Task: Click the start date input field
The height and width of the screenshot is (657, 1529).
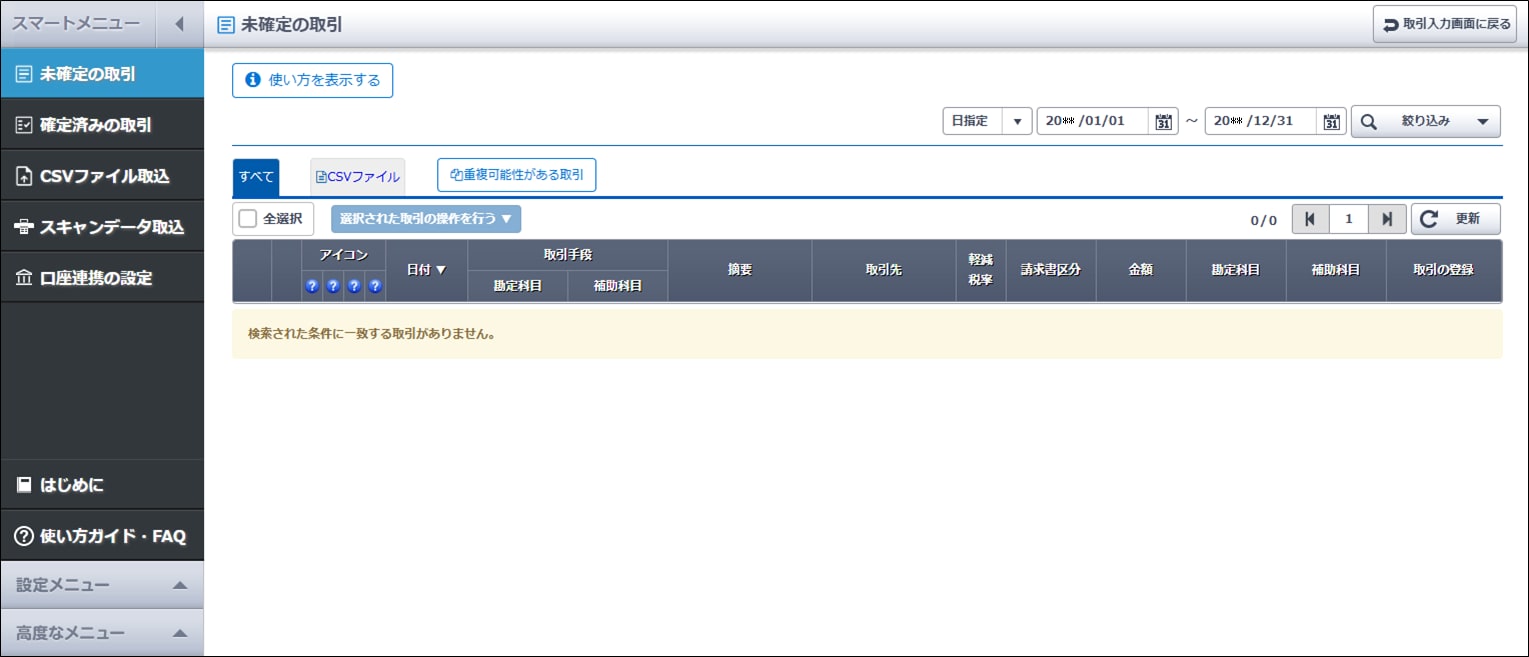Action: pyautogui.click(x=1092, y=121)
